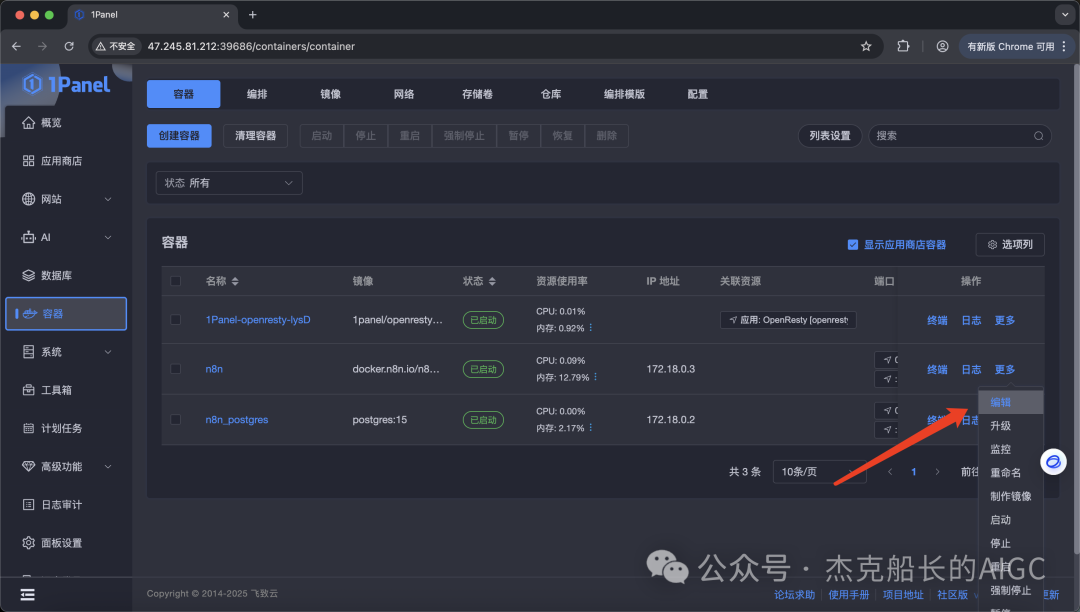Click the browser address bar URL
Screen dimensions: 1080x612
251,46
